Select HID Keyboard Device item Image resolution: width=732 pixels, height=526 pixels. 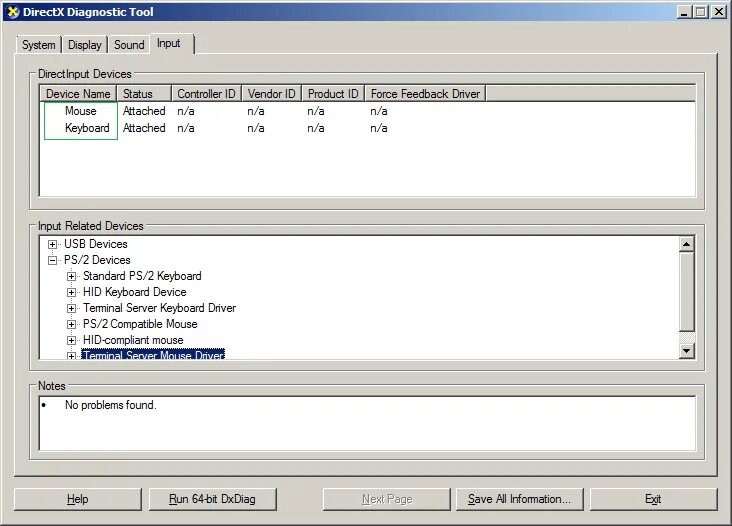coord(134,292)
